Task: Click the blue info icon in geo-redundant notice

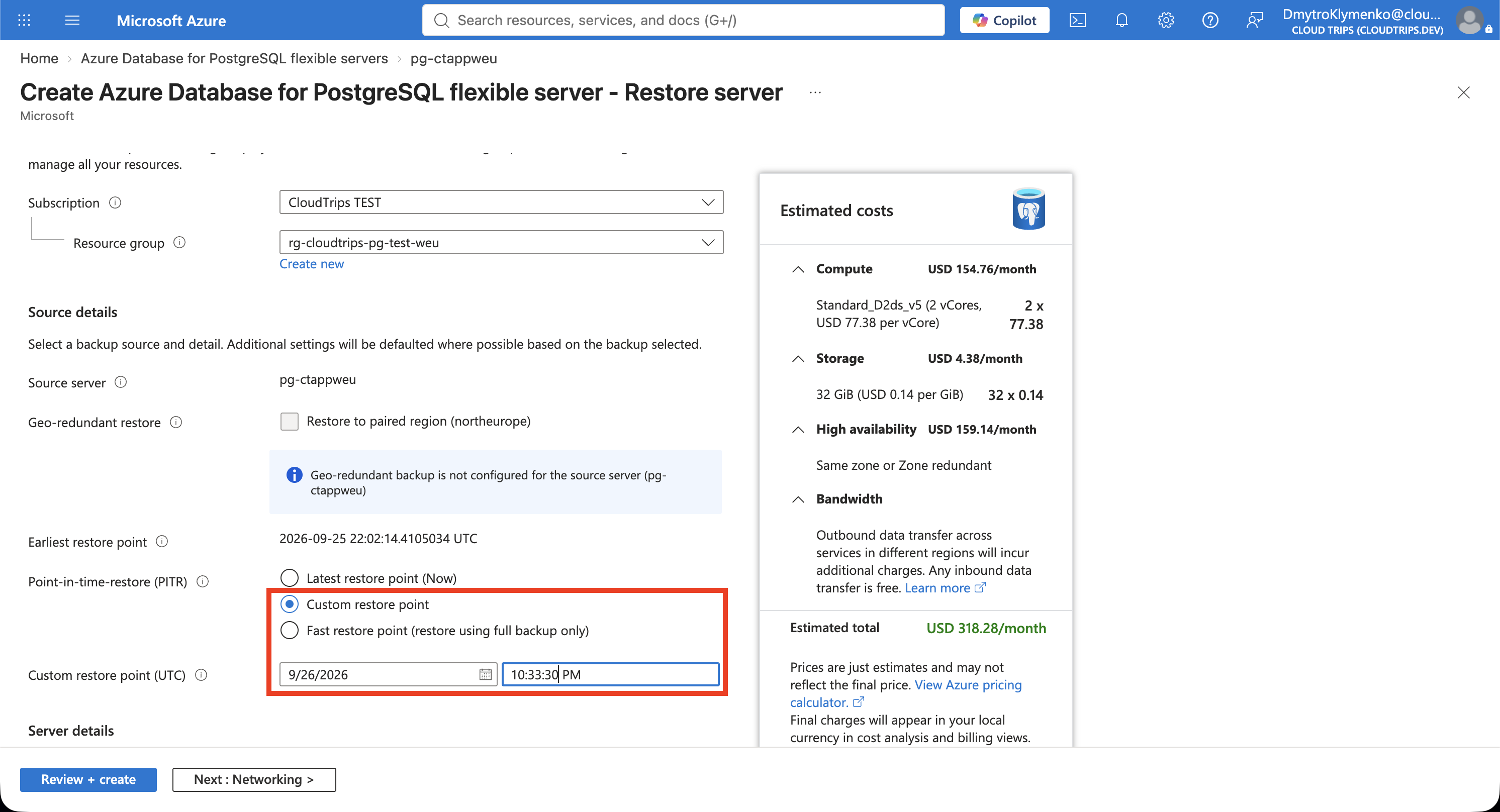Action: [294, 475]
